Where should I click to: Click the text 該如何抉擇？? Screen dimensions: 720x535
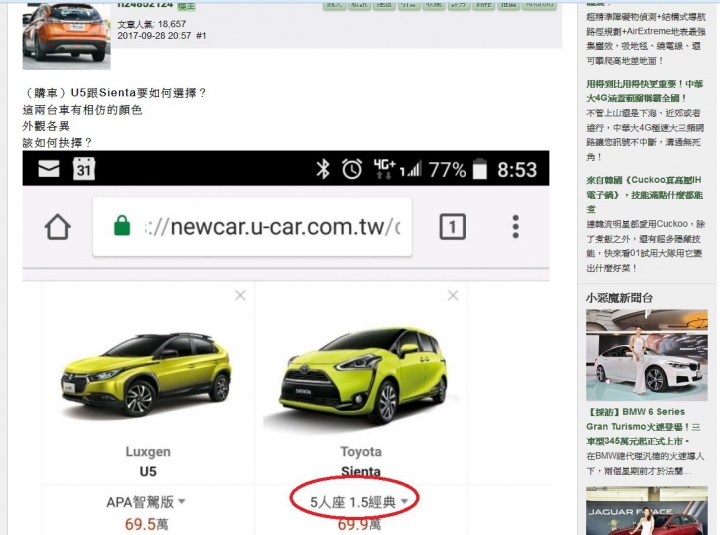point(57,143)
